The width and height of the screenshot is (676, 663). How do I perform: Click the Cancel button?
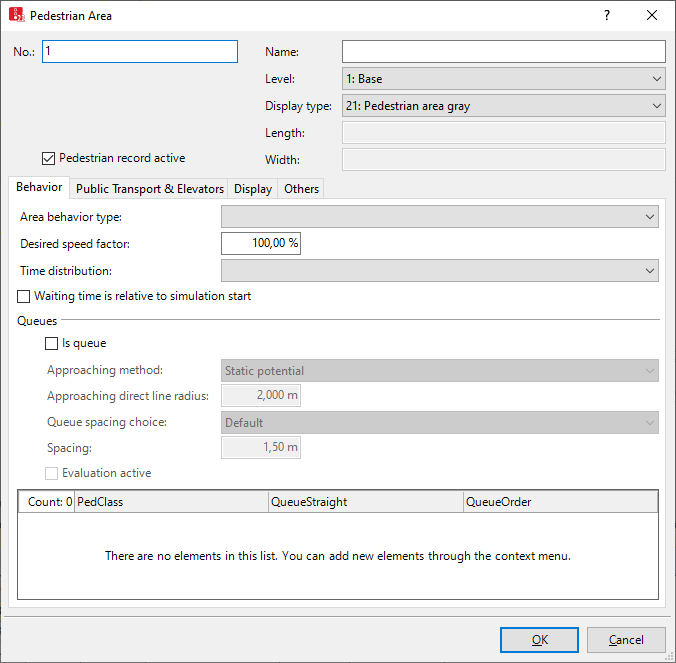click(626, 640)
